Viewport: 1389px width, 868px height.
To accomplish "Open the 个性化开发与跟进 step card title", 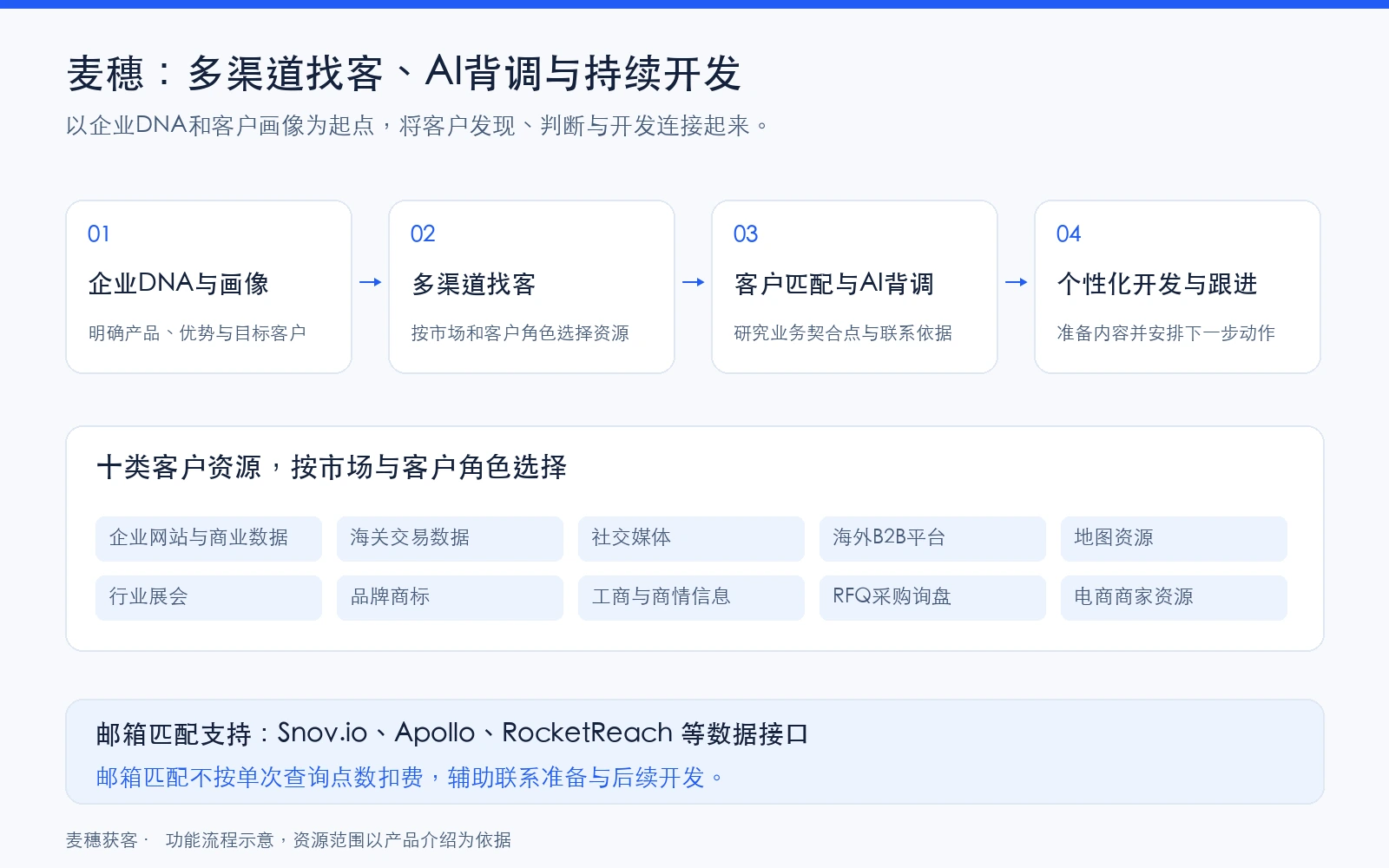I will pyautogui.click(x=1157, y=284).
